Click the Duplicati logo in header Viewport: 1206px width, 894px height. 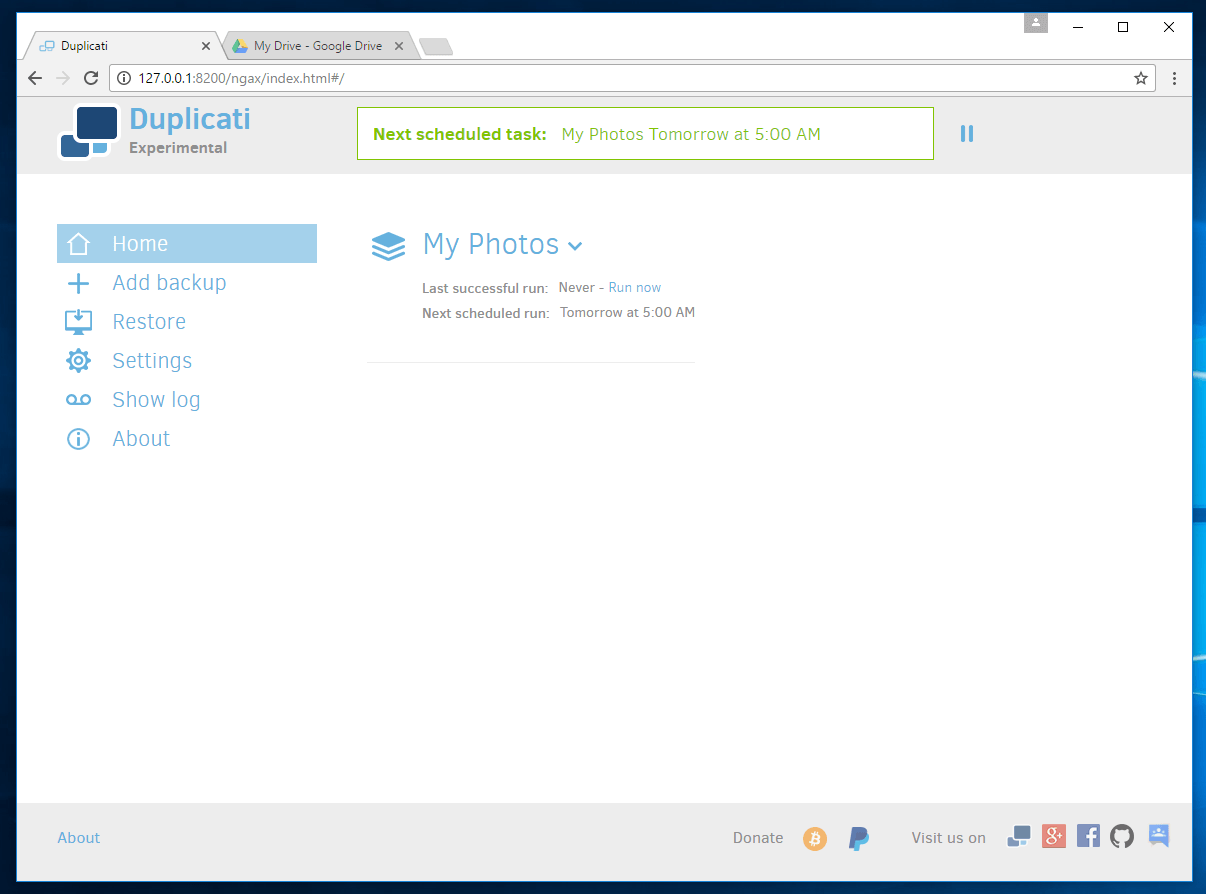click(90, 132)
